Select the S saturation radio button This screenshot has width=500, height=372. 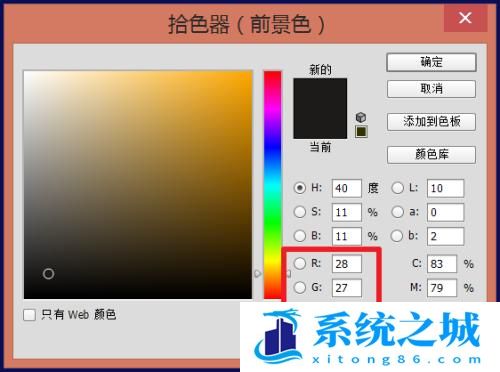pyautogui.click(x=300, y=212)
